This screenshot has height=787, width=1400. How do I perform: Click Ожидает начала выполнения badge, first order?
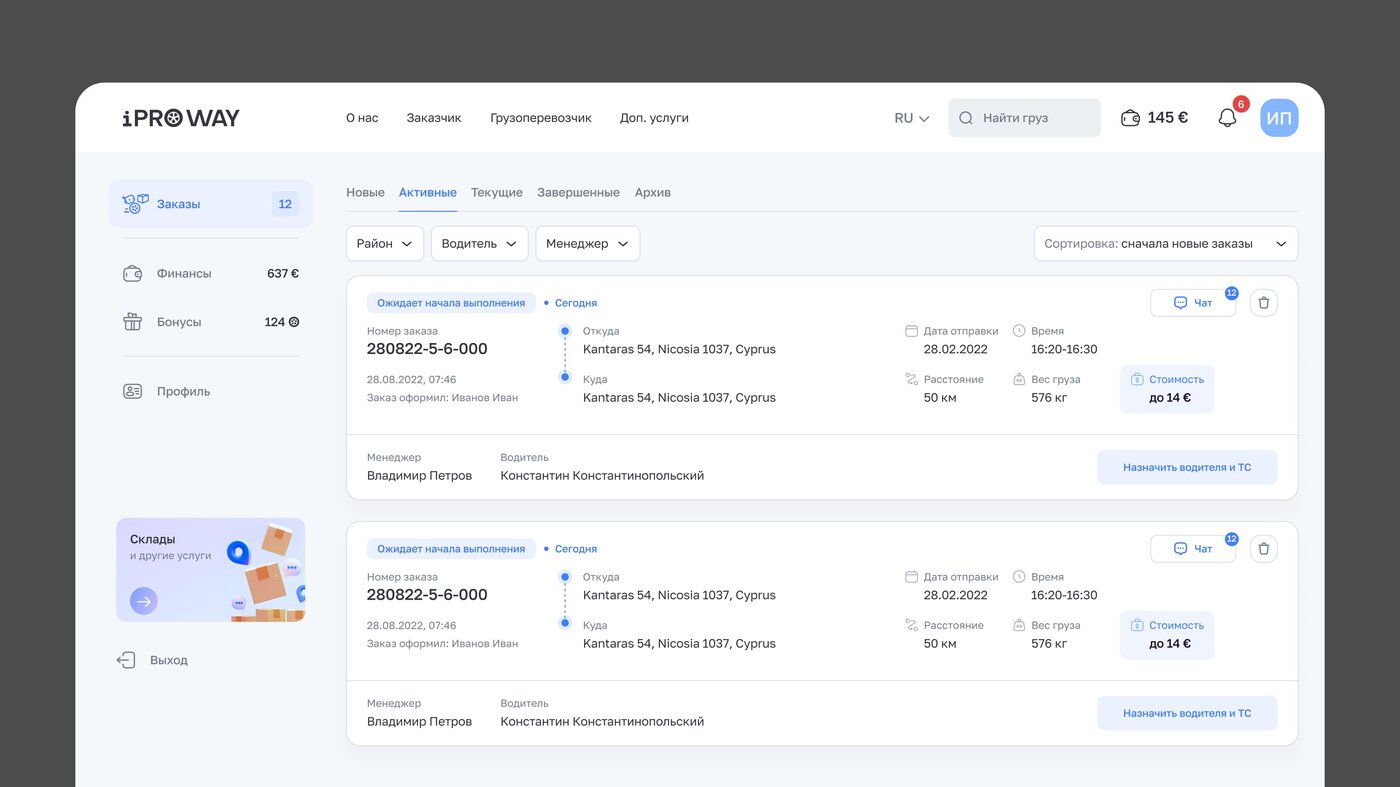pos(451,303)
